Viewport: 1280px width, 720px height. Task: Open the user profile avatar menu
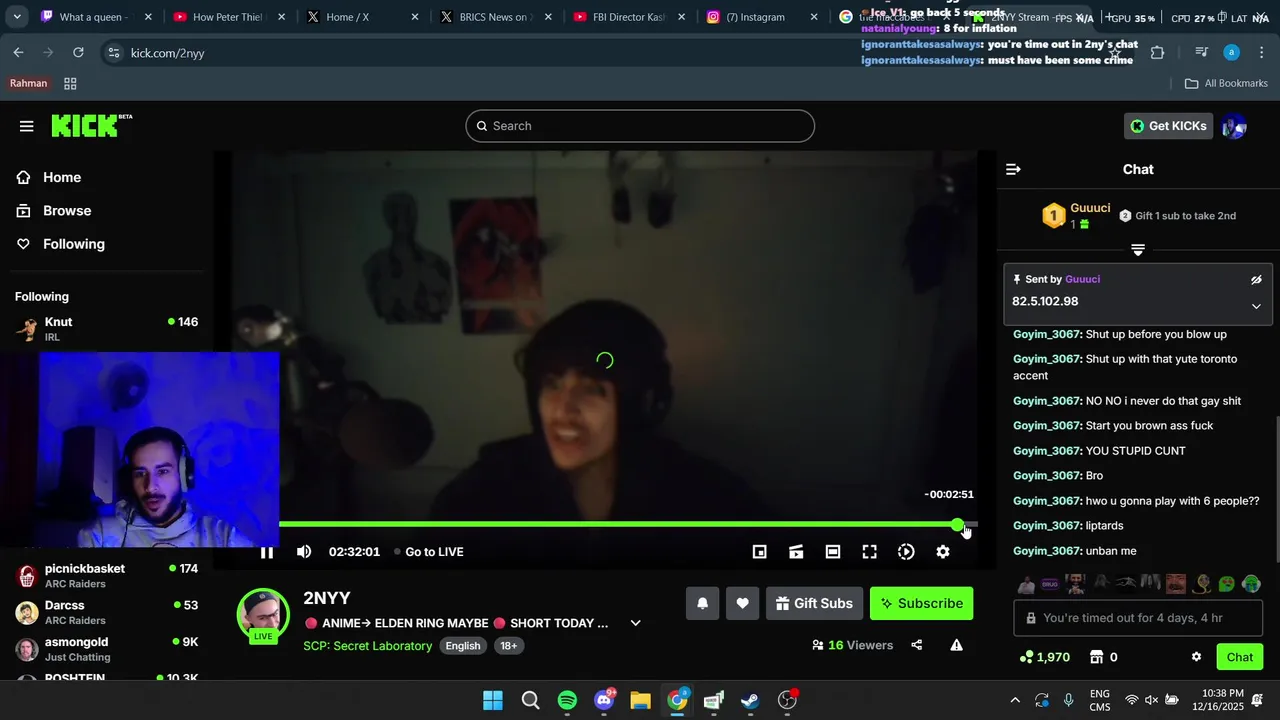tap(1235, 126)
